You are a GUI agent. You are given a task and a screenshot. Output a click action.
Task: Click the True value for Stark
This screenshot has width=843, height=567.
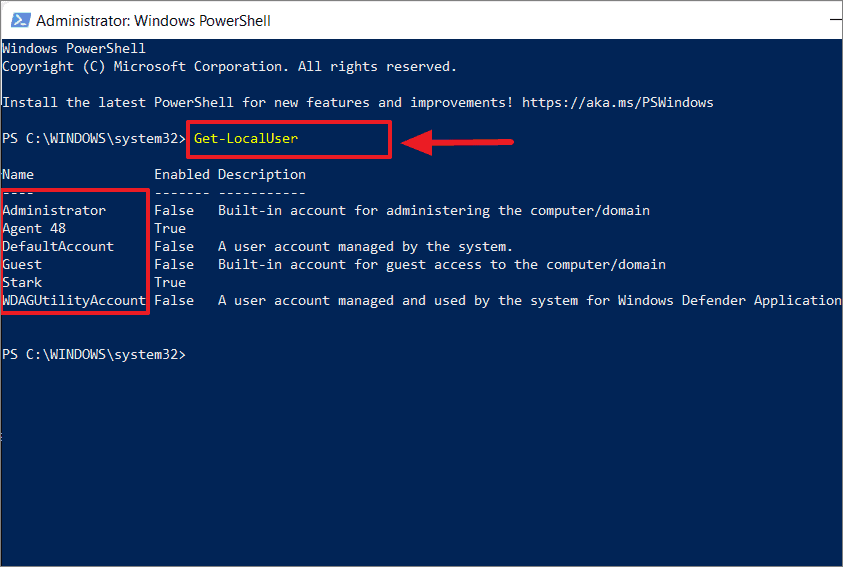[x=170, y=283]
